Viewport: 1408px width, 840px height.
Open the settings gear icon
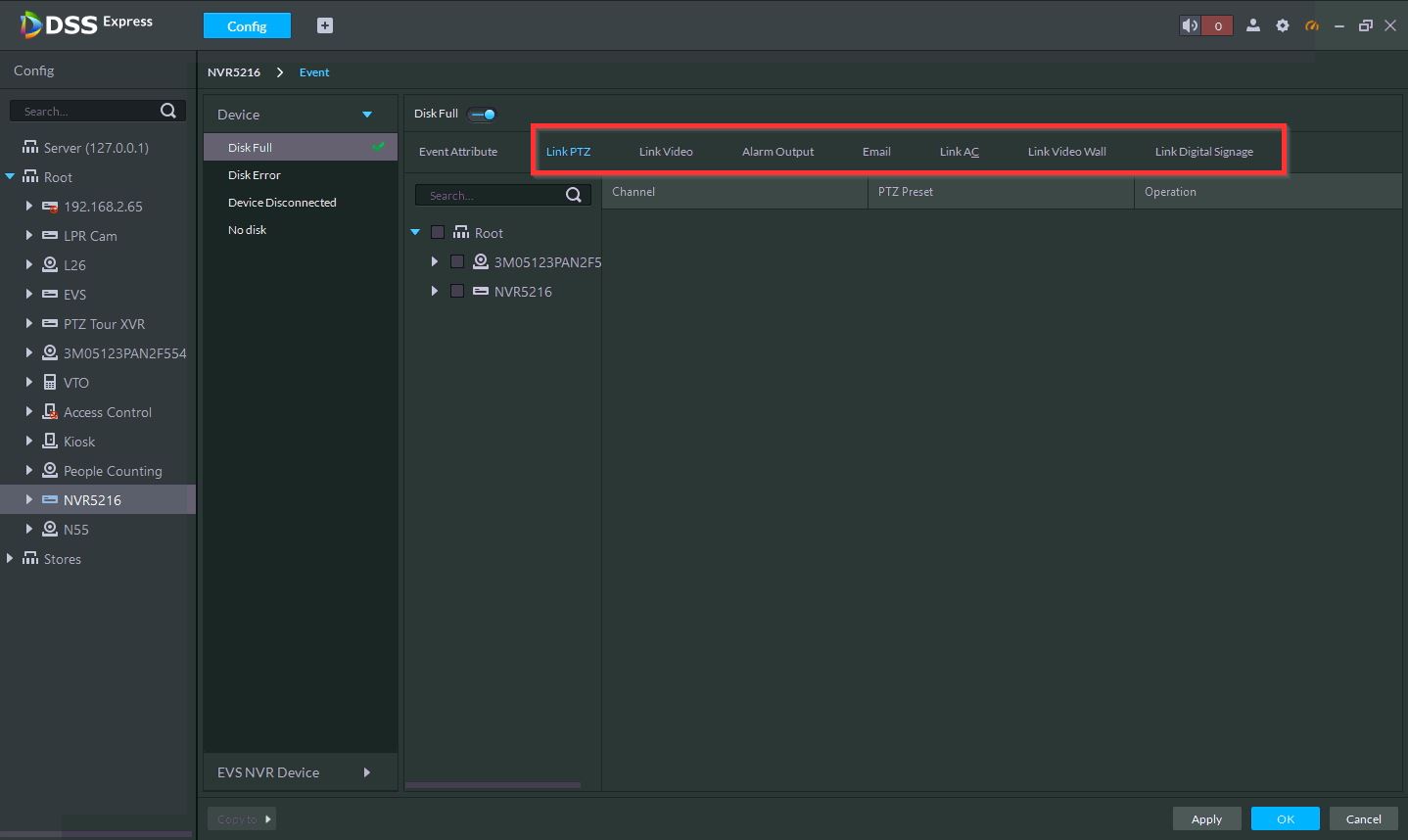pyautogui.click(x=1283, y=25)
